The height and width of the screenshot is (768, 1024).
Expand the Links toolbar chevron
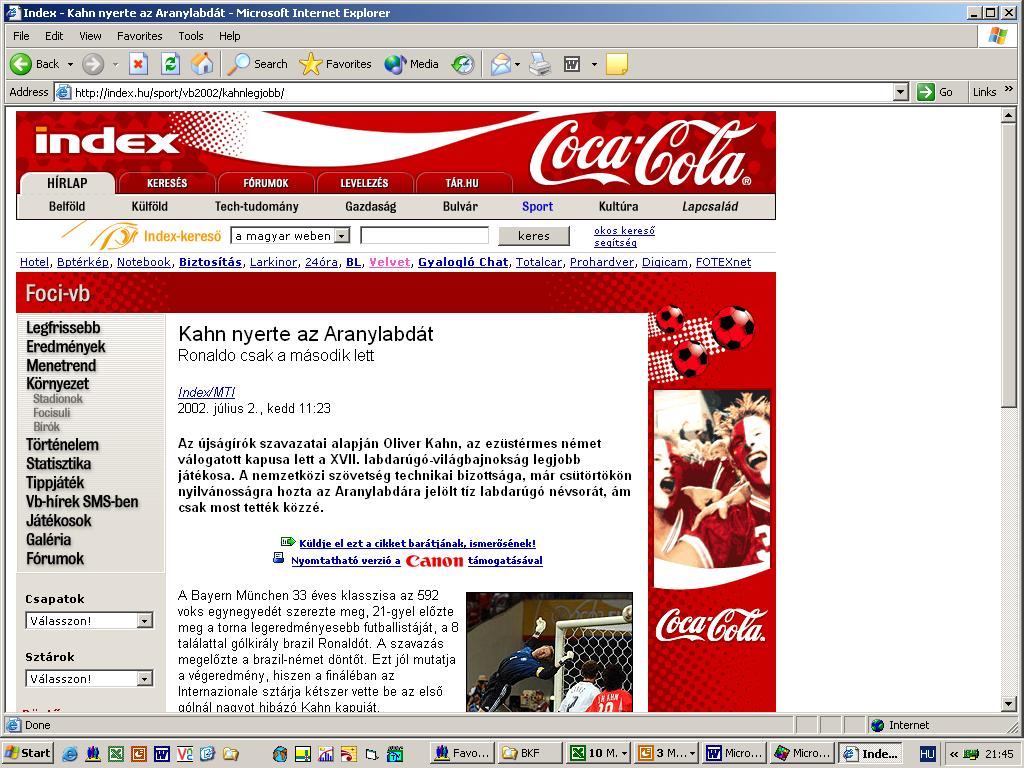(x=1009, y=89)
